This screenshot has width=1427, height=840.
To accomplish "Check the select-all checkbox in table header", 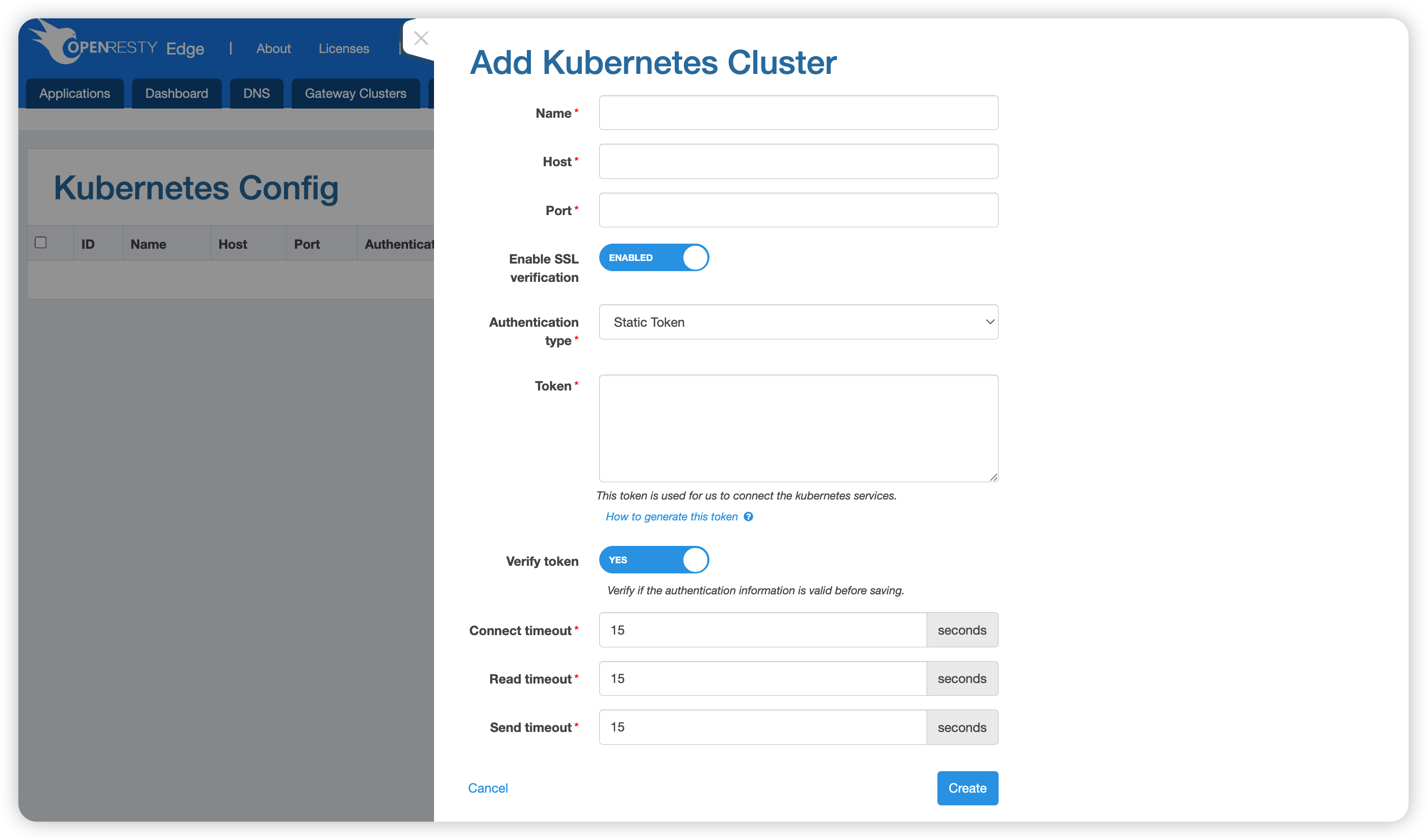I will (41, 243).
